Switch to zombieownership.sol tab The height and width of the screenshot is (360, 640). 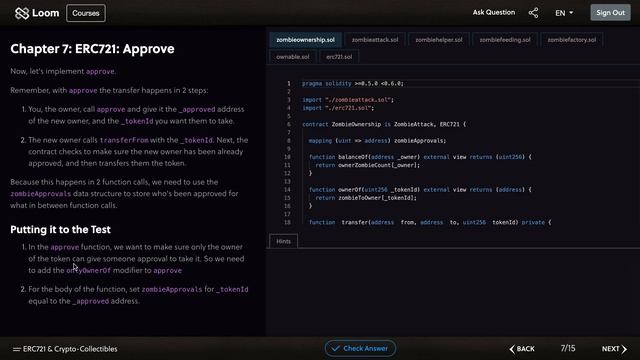305,40
